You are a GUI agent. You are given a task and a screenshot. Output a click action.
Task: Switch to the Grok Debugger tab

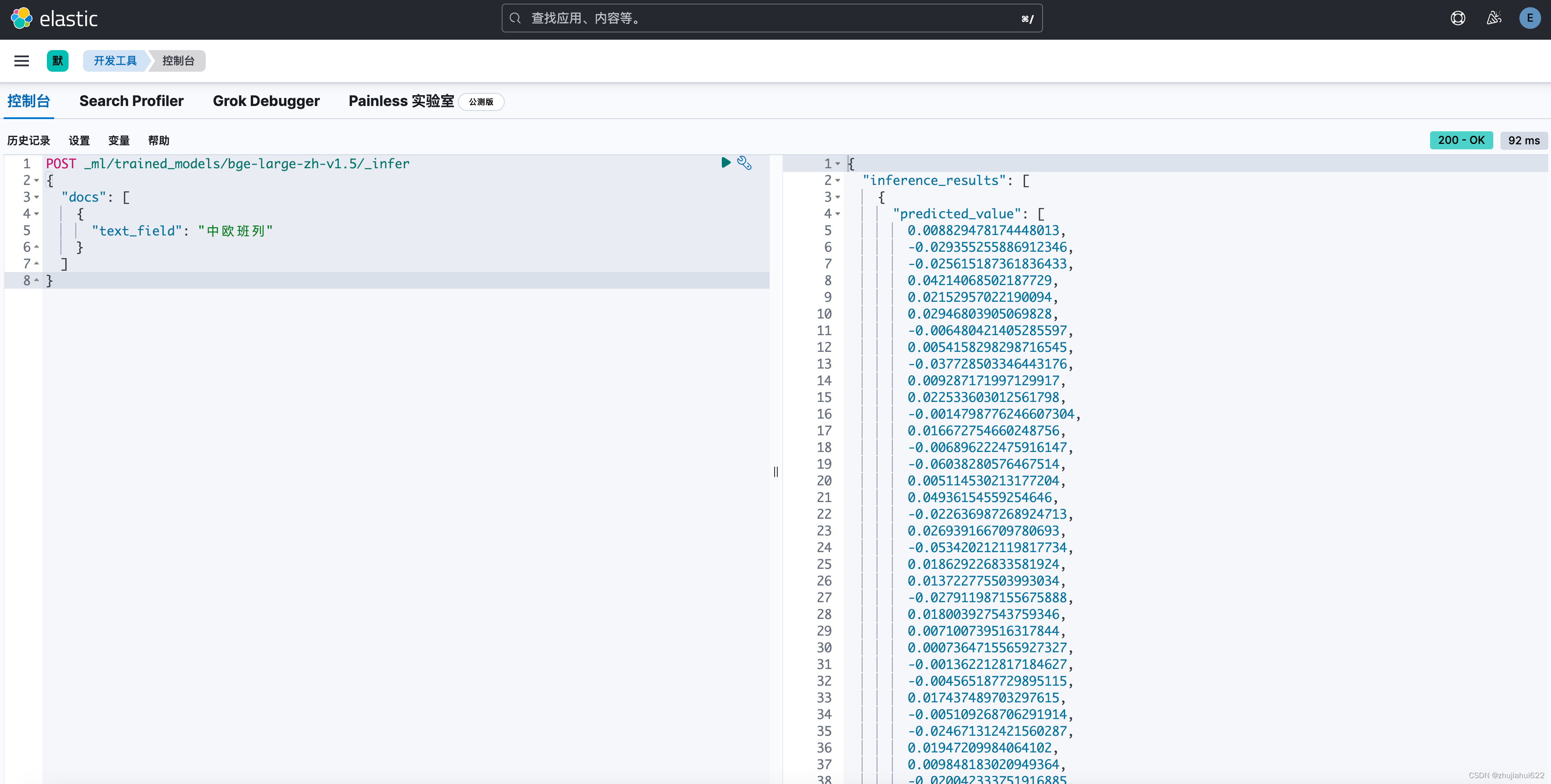tap(266, 101)
